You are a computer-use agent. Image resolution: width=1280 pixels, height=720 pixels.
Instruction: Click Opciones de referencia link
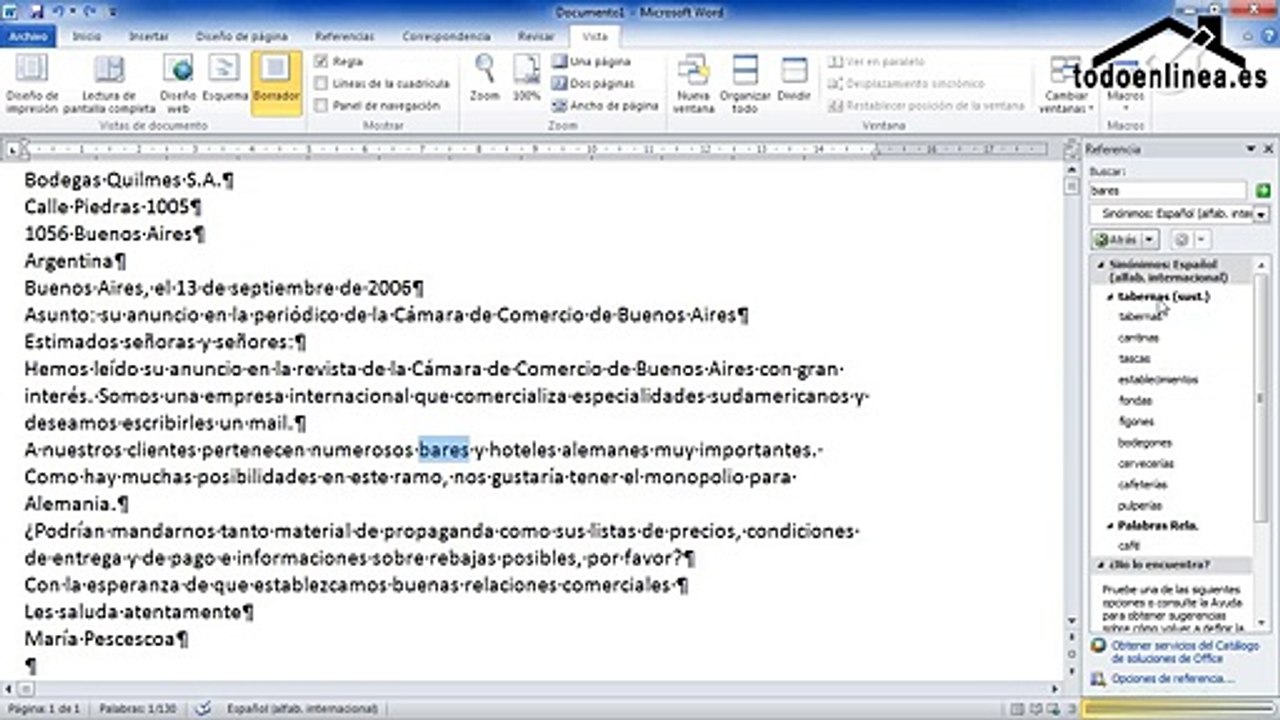(1171, 679)
